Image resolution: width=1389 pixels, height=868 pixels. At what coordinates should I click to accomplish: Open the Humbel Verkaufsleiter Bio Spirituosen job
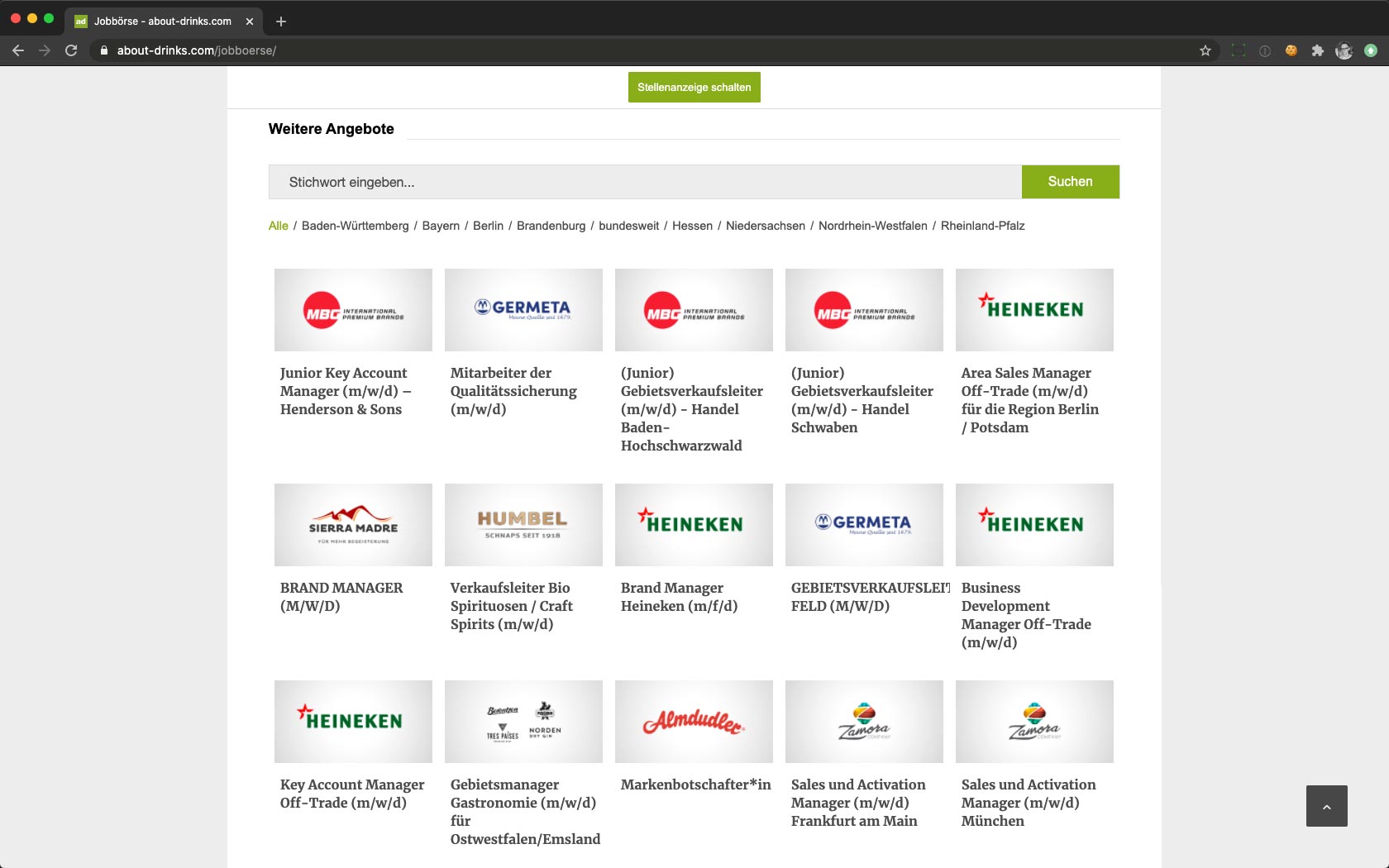pyautogui.click(x=511, y=606)
